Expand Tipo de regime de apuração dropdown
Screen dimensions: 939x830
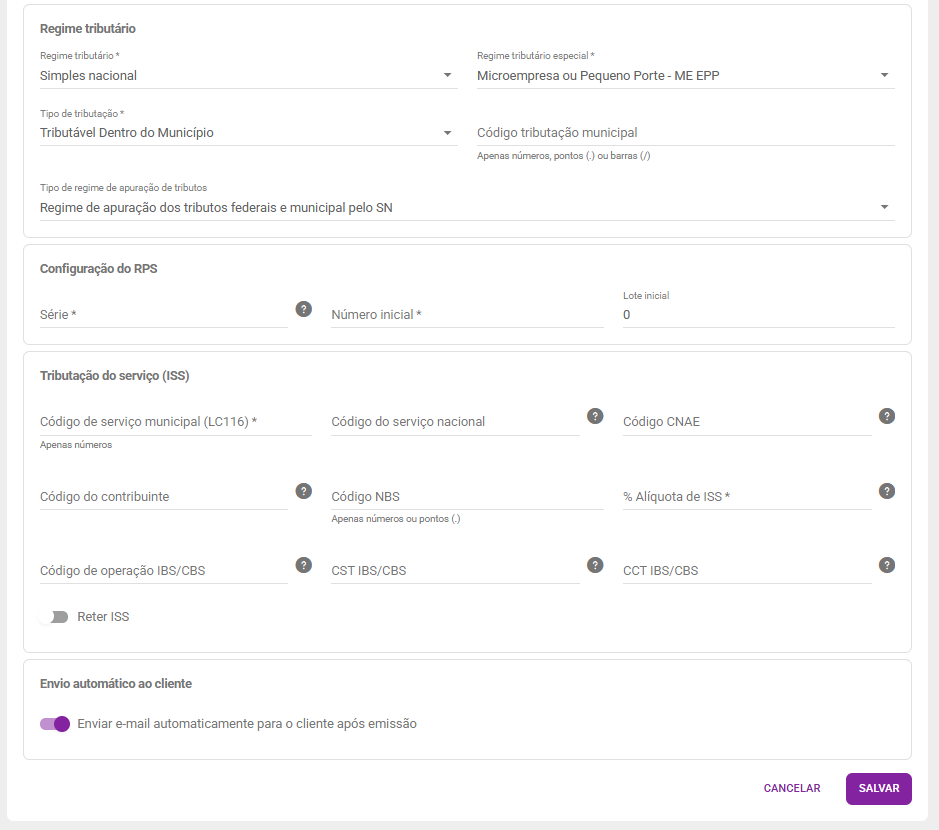coord(467,207)
